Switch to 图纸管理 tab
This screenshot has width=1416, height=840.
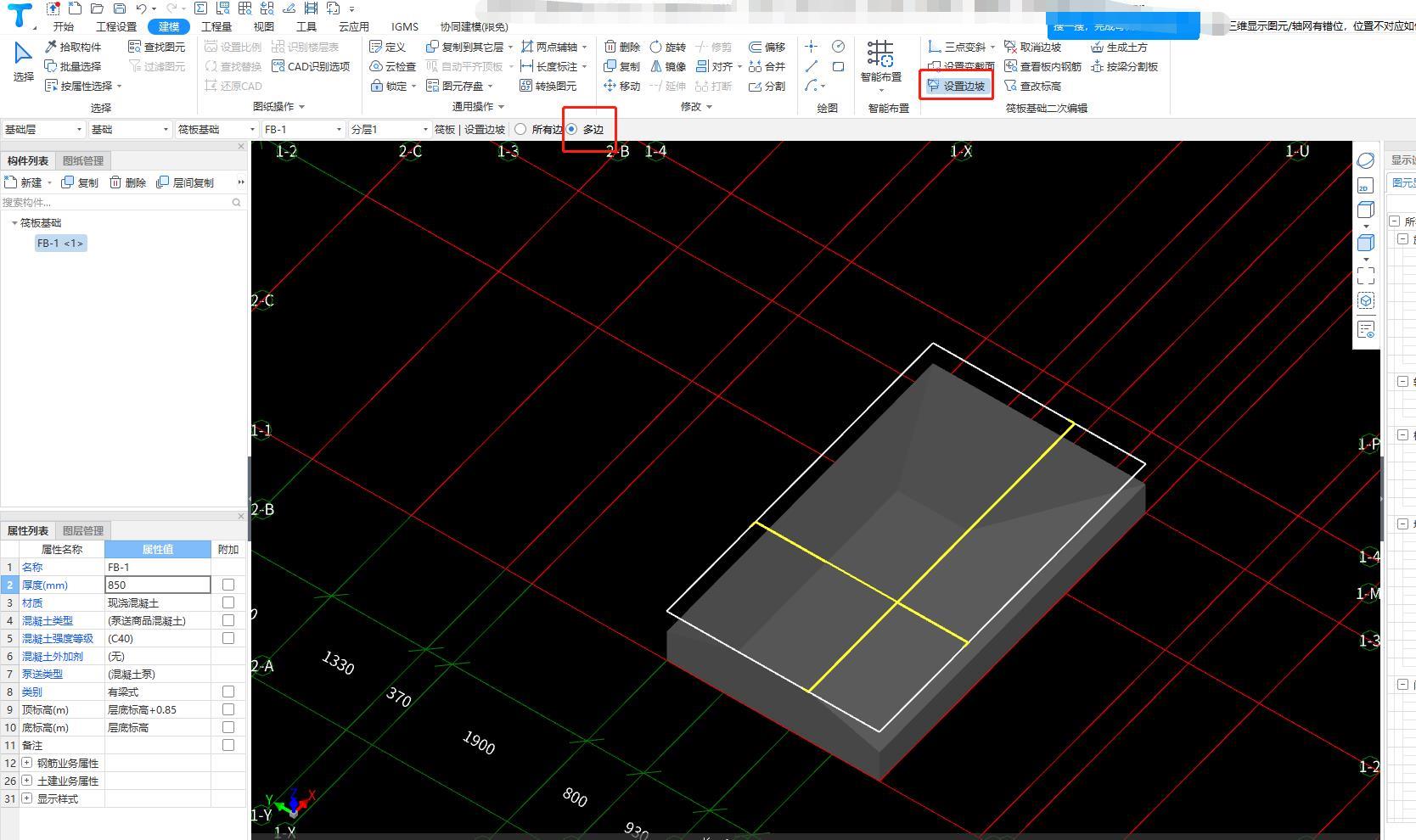[83, 160]
